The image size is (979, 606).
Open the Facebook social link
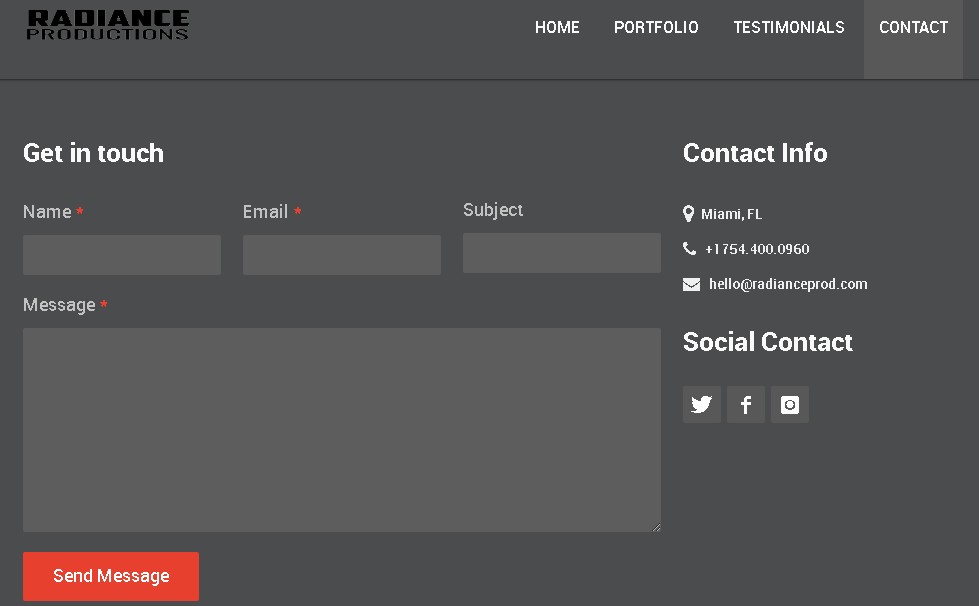pyautogui.click(x=746, y=404)
